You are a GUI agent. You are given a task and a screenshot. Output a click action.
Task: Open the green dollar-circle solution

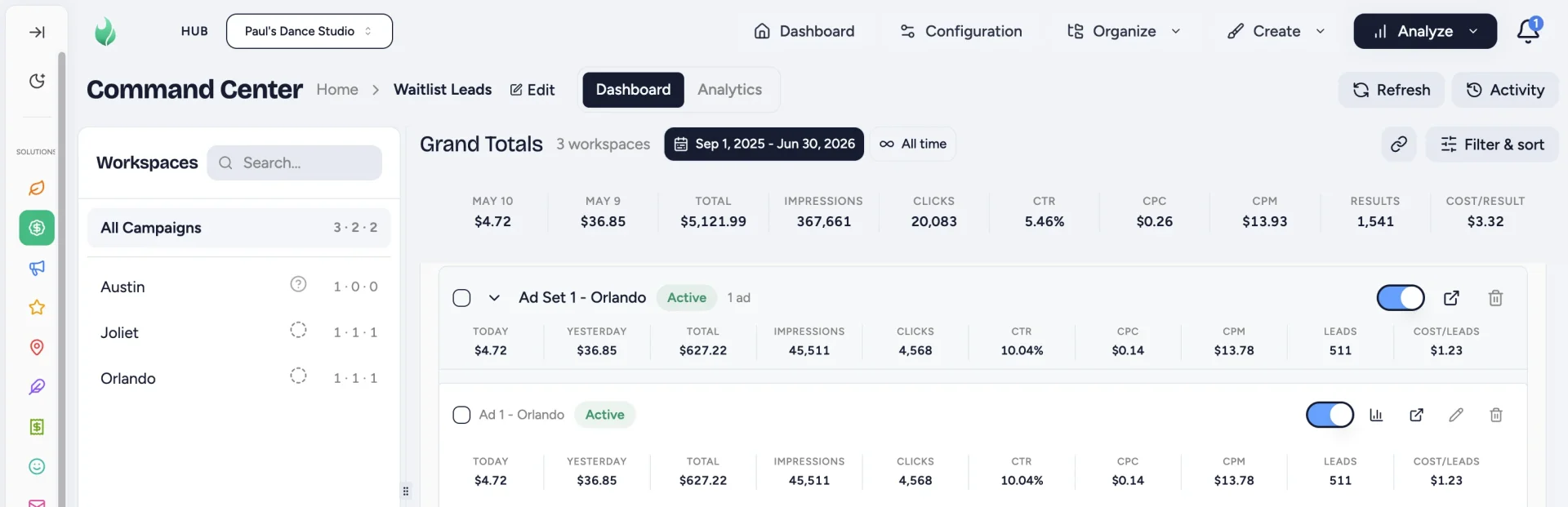(37, 228)
